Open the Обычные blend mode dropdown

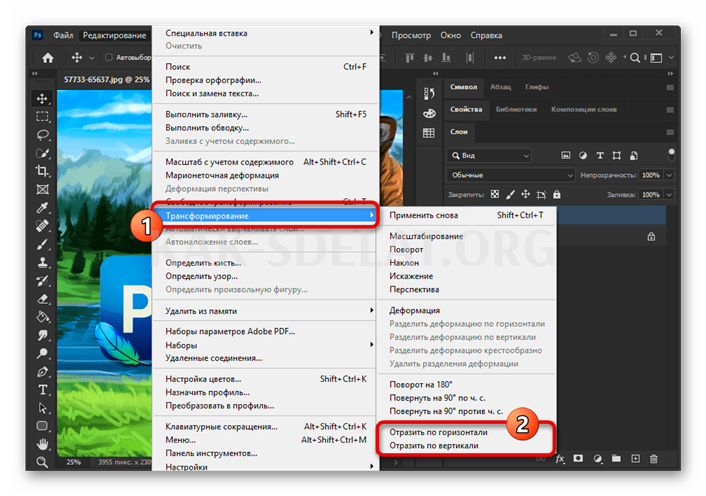pos(511,175)
